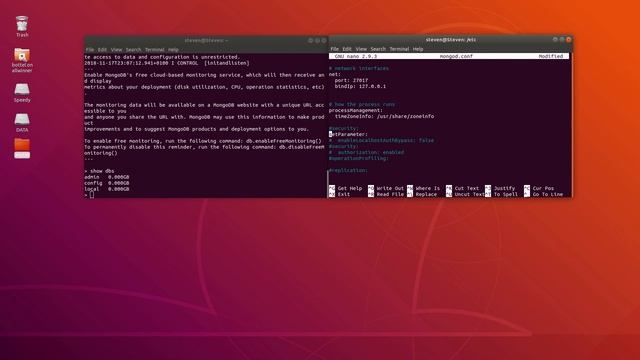Click the 'config 0.000GB' row
Viewport: 640px width, 360px height.
click(107, 183)
